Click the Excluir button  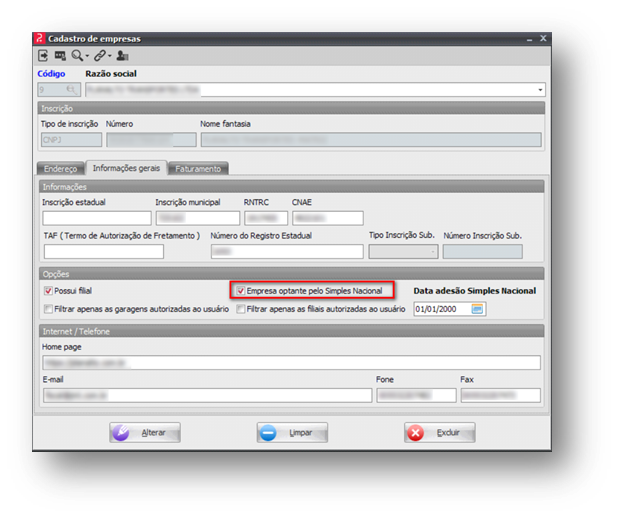(x=440, y=433)
